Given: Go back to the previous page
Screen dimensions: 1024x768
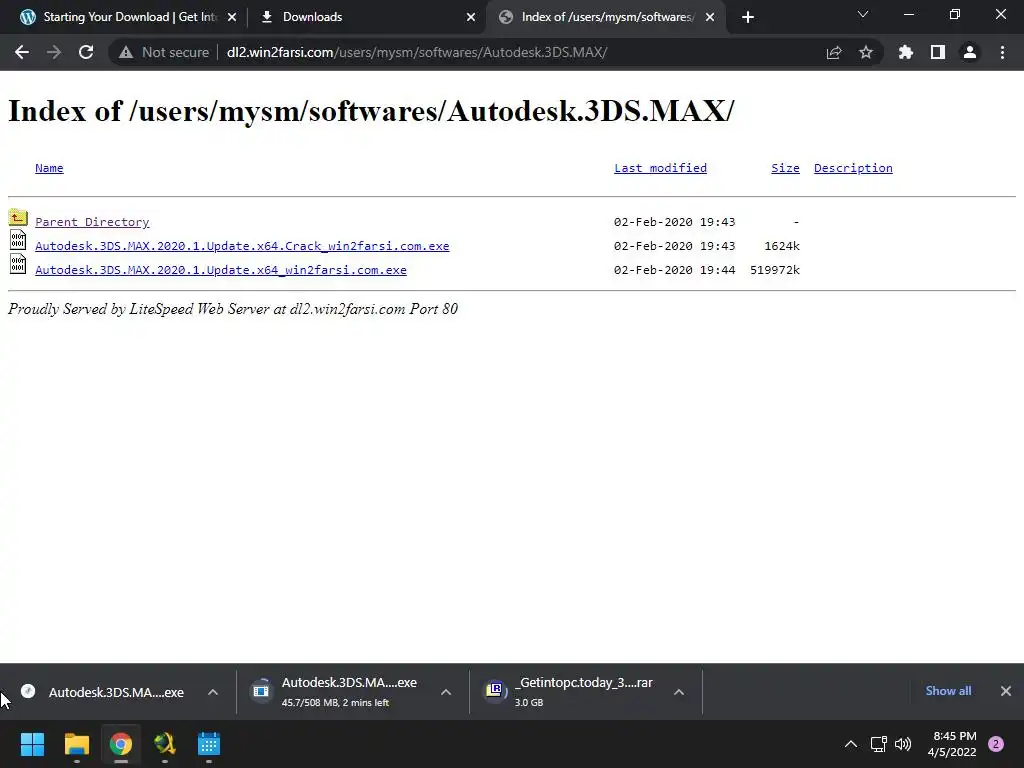Looking at the screenshot, I should click(x=22, y=52).
